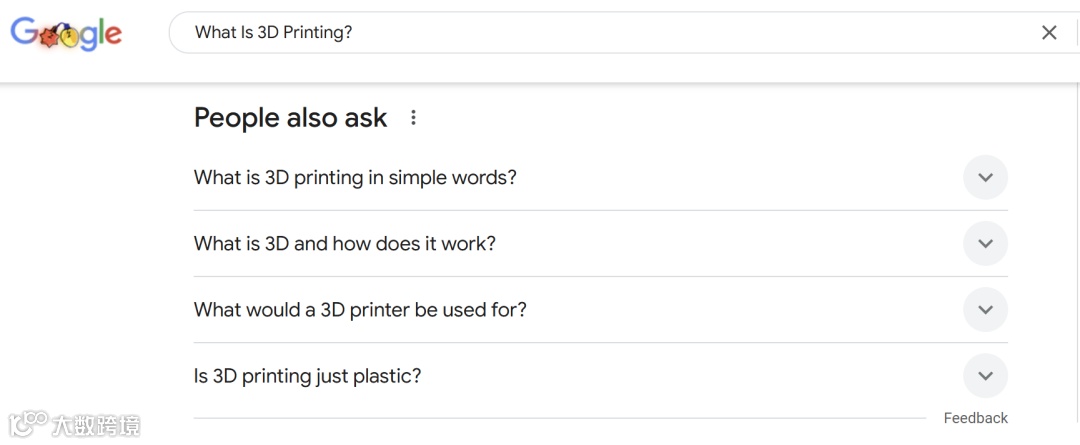Clear the search query with the X

click(x=1049, y=33)
